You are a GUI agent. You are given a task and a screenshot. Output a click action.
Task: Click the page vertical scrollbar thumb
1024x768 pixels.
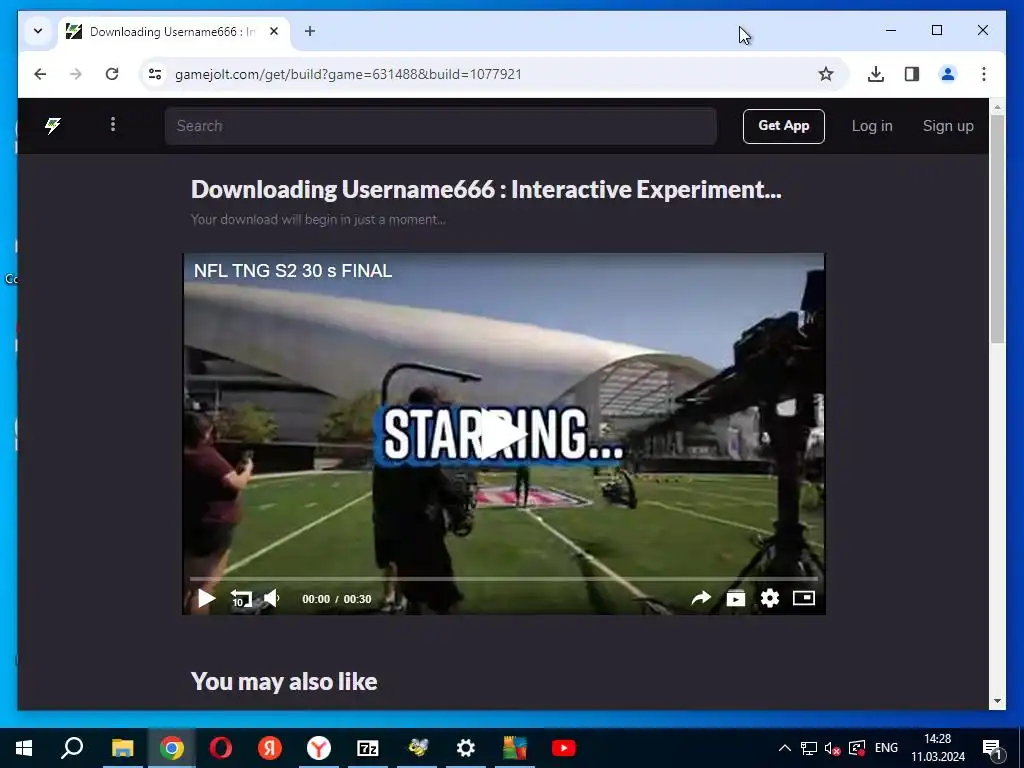click(x=997, y=229)
